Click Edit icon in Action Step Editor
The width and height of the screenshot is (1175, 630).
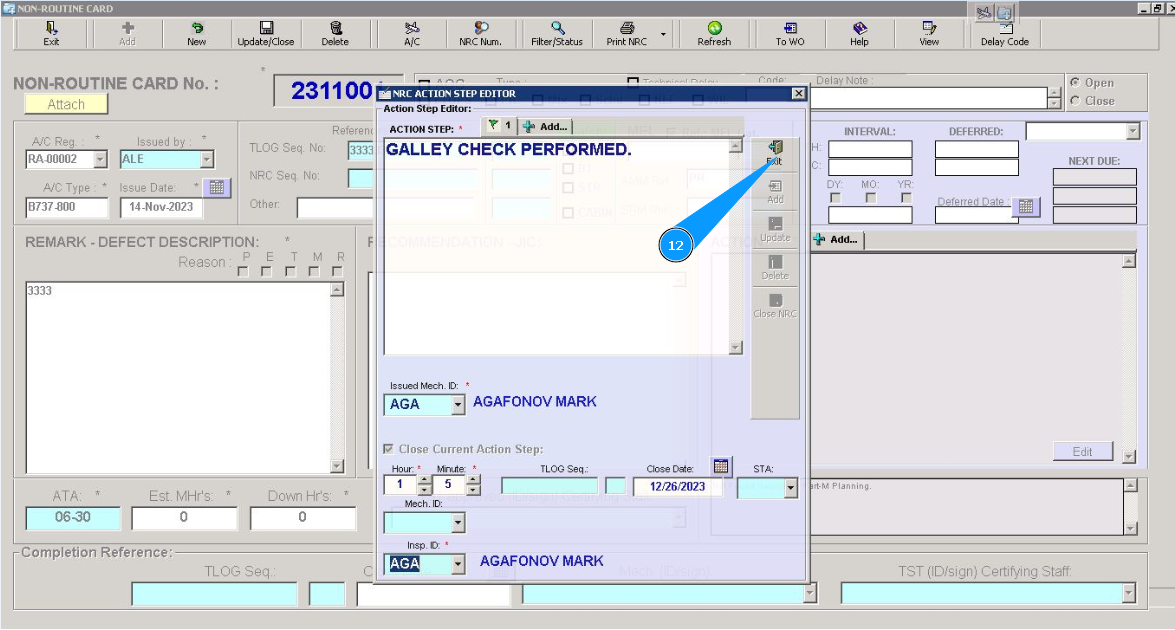click(775, 153)
